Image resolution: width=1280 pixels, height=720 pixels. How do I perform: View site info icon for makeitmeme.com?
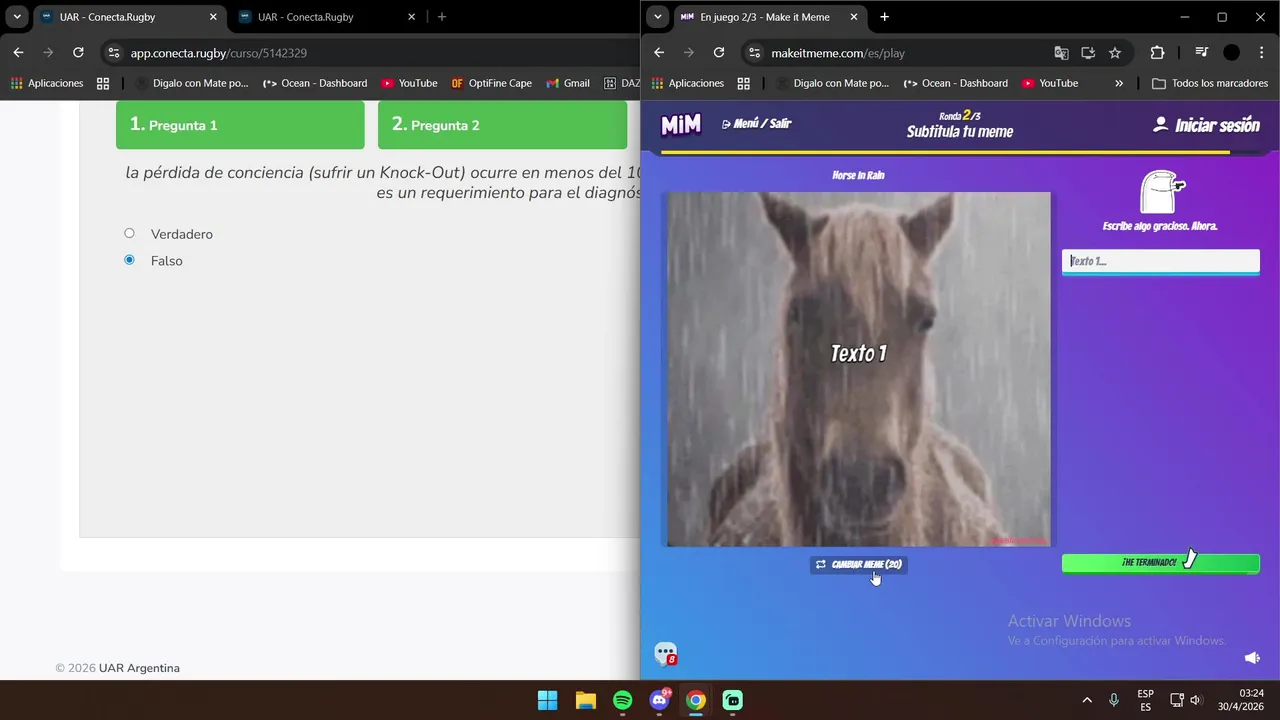754,53
